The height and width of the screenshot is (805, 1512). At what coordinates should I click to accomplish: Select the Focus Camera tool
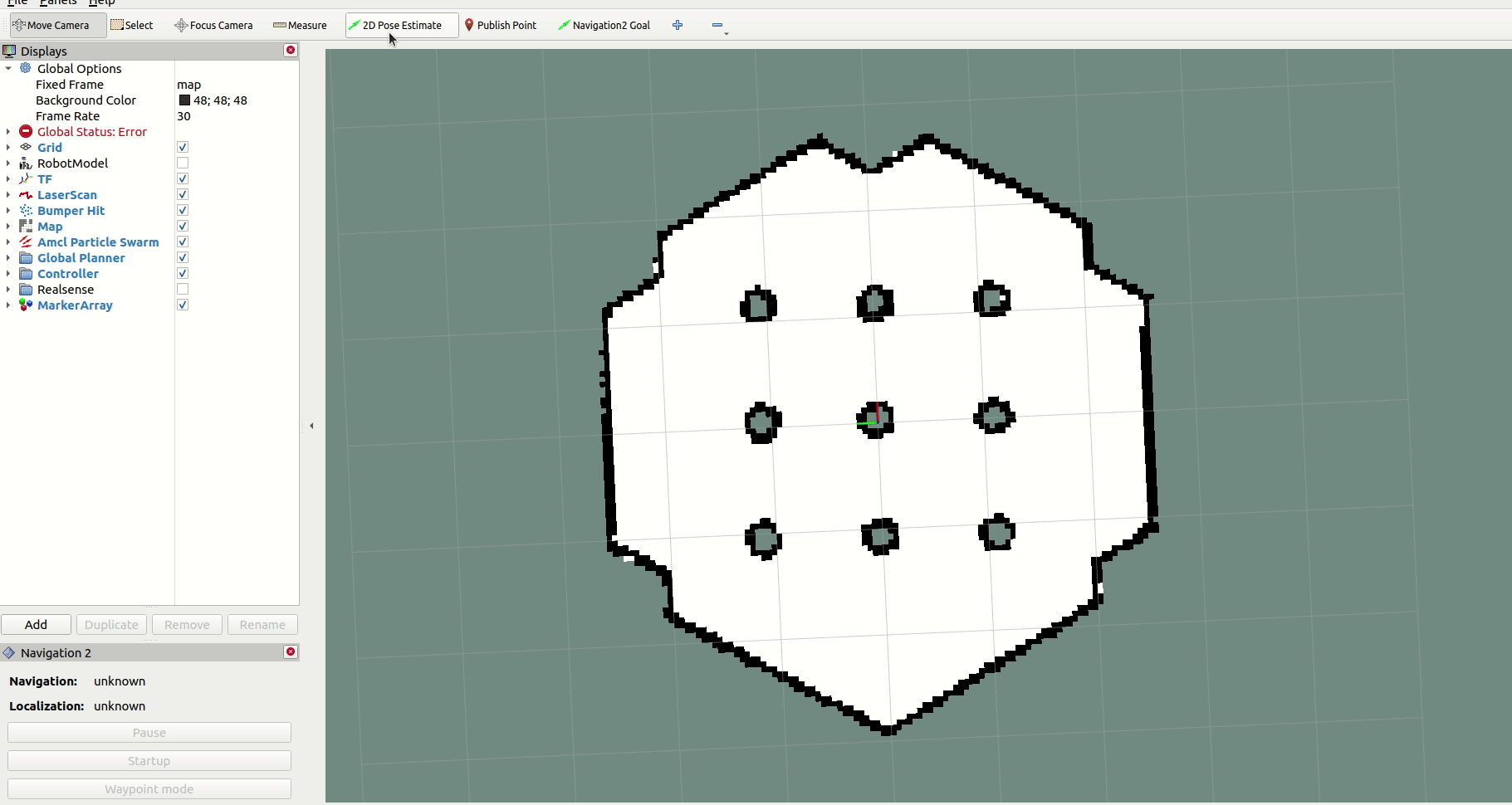click(213, 25)
